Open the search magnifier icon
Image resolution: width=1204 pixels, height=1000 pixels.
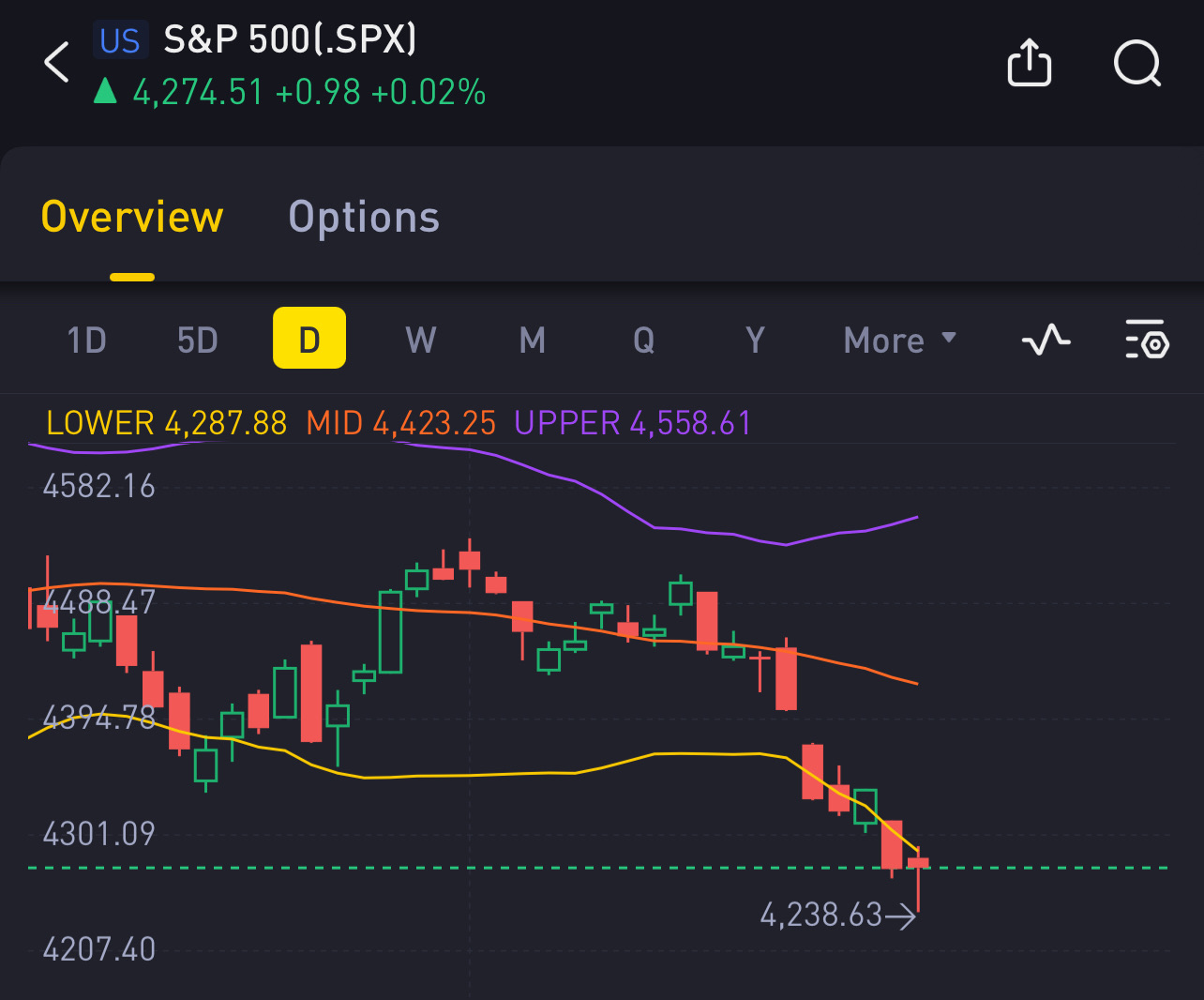(1137, 64)
